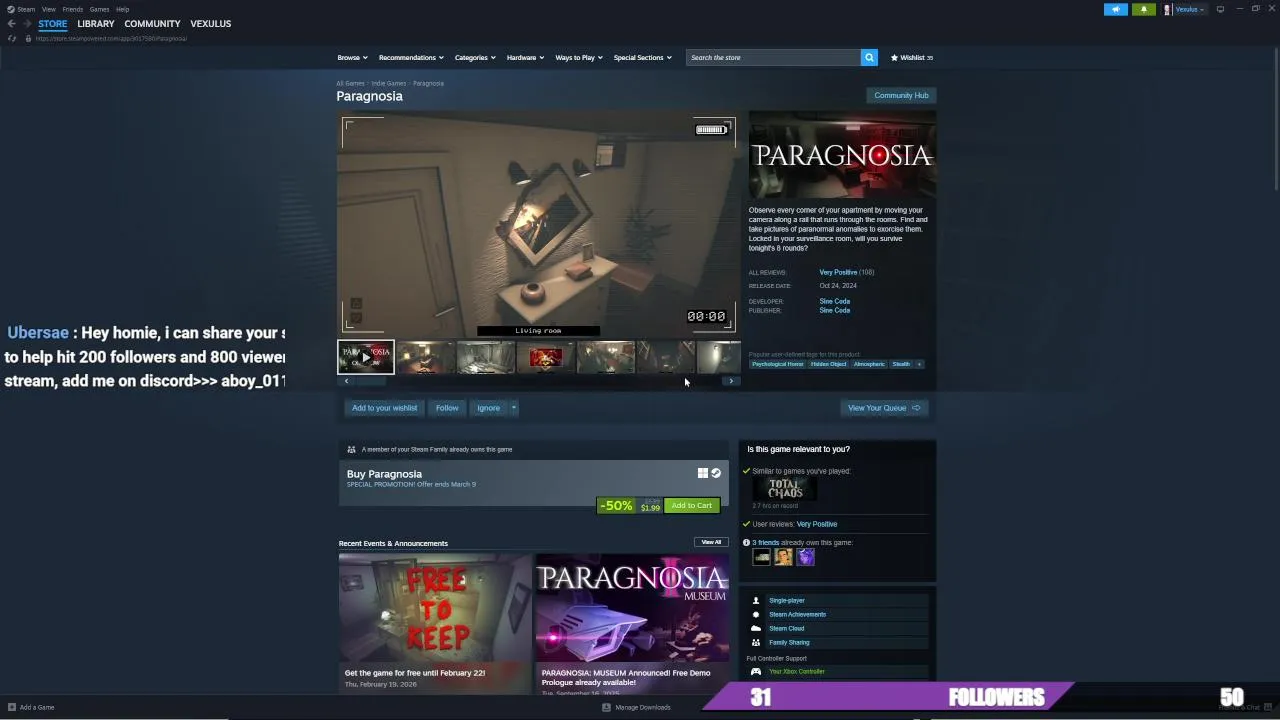Click the Stealth tag
This screenshot has width=1280, height=720.
point(901,364)
